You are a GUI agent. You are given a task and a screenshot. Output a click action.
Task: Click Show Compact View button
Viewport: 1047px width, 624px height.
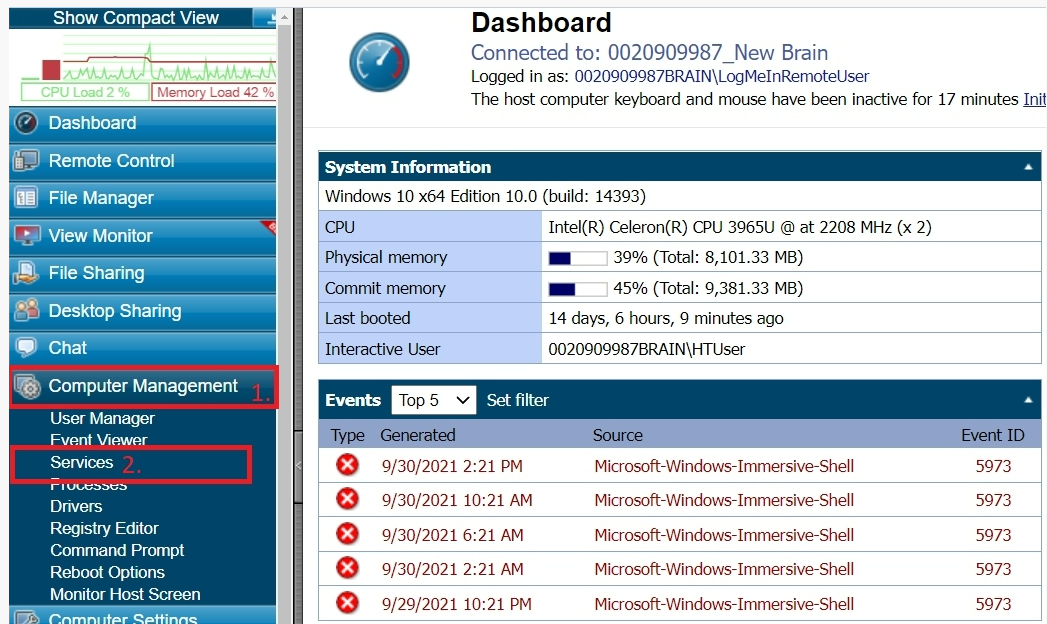[135, 18]
